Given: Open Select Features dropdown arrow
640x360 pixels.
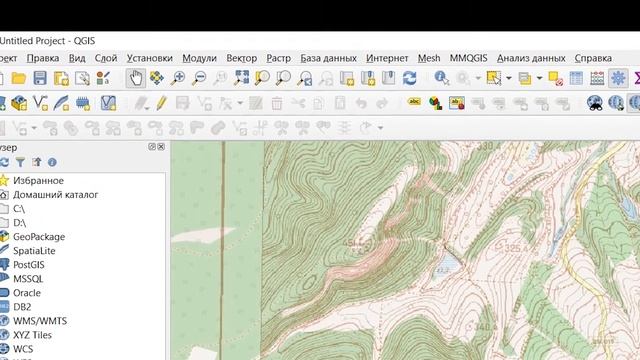Looking at the screenshot, I should pos(509,78).
